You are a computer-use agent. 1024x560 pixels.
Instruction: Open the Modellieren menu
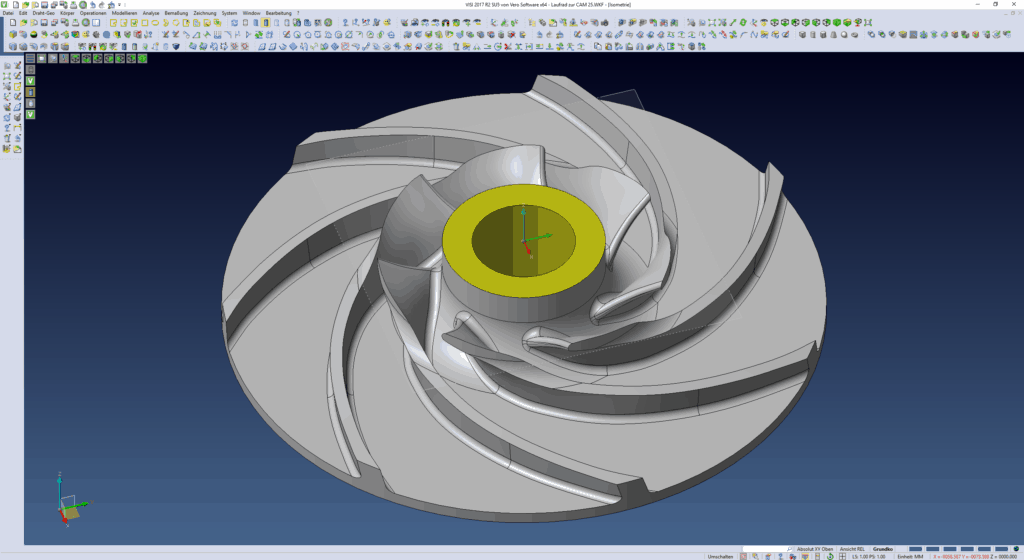click(125, 13)
